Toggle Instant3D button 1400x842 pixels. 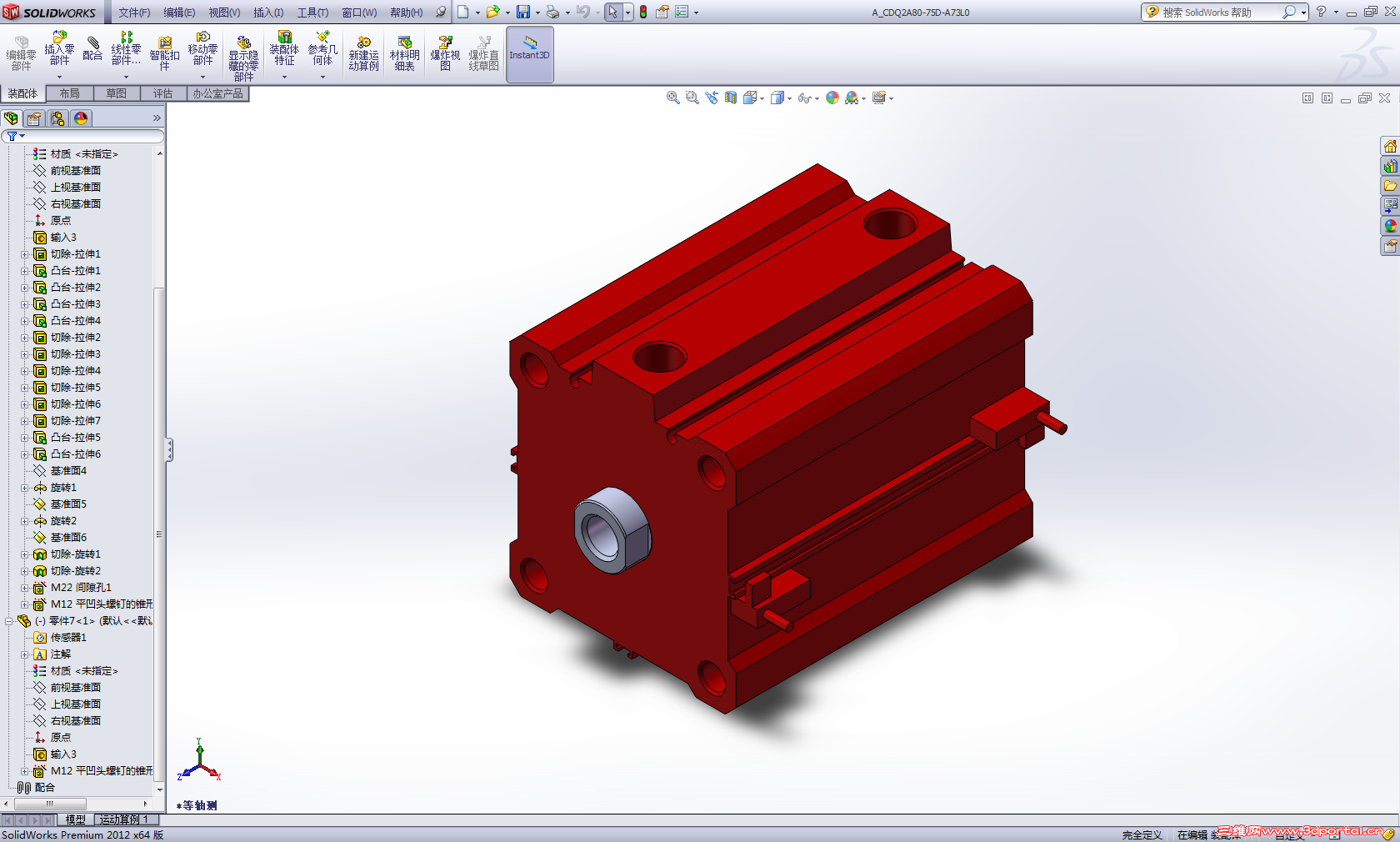[529, 54]
